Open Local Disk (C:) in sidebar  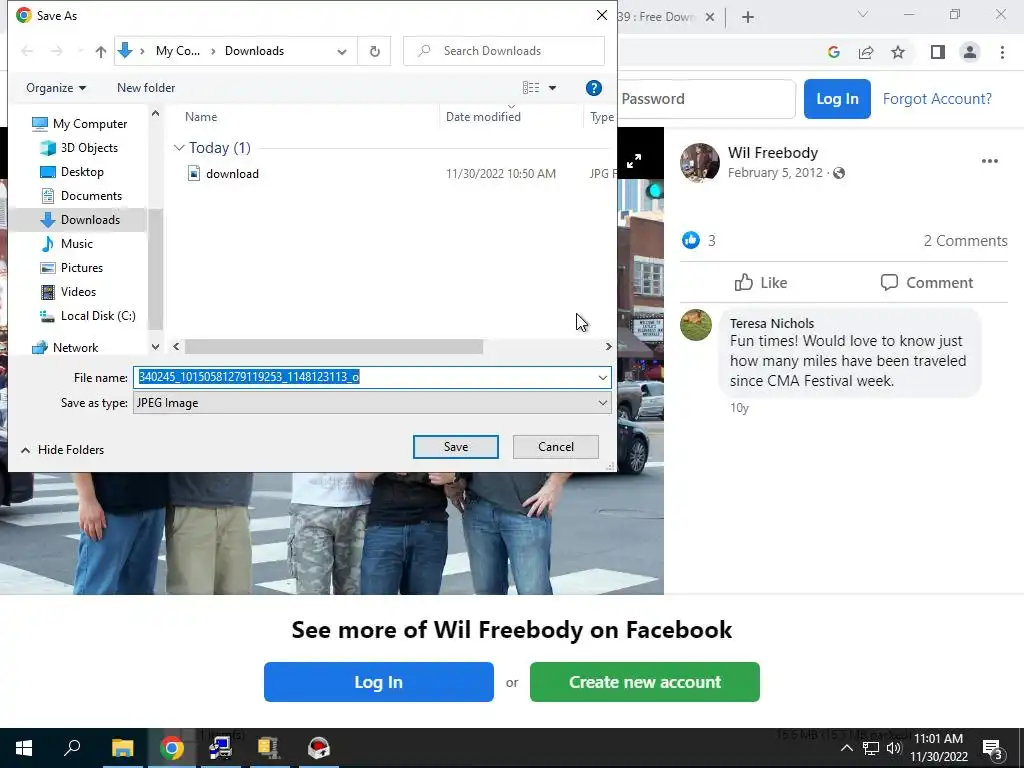point(98,316)
